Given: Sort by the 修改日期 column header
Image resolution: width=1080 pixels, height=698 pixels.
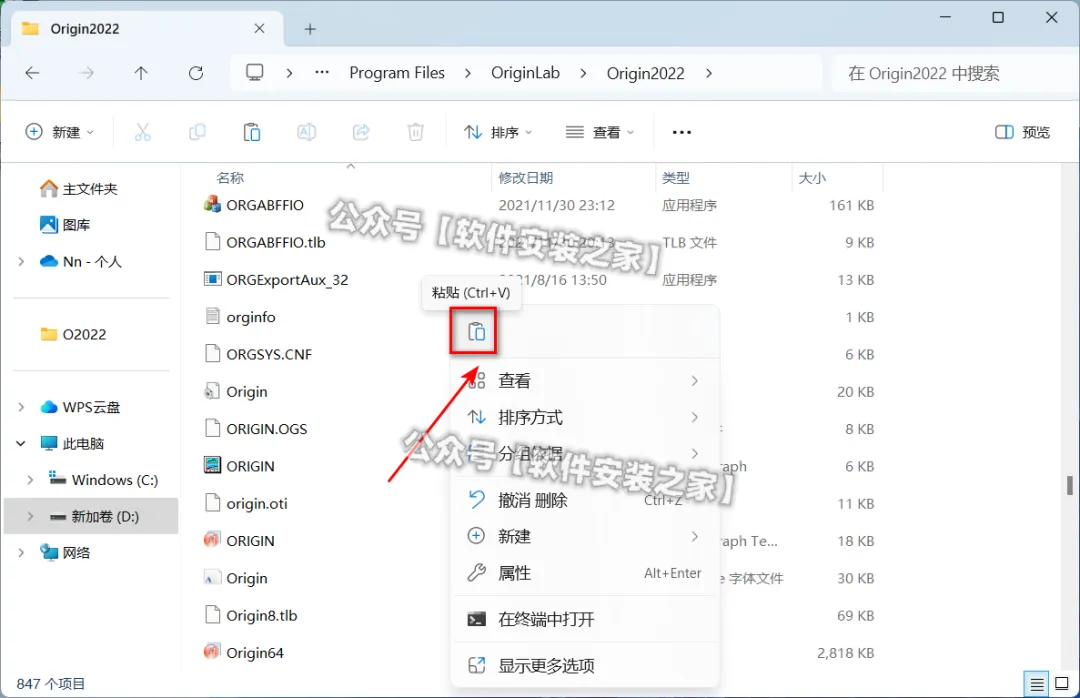Looking at the screenshot, I should pyautogui.click(x=526, y=178).
